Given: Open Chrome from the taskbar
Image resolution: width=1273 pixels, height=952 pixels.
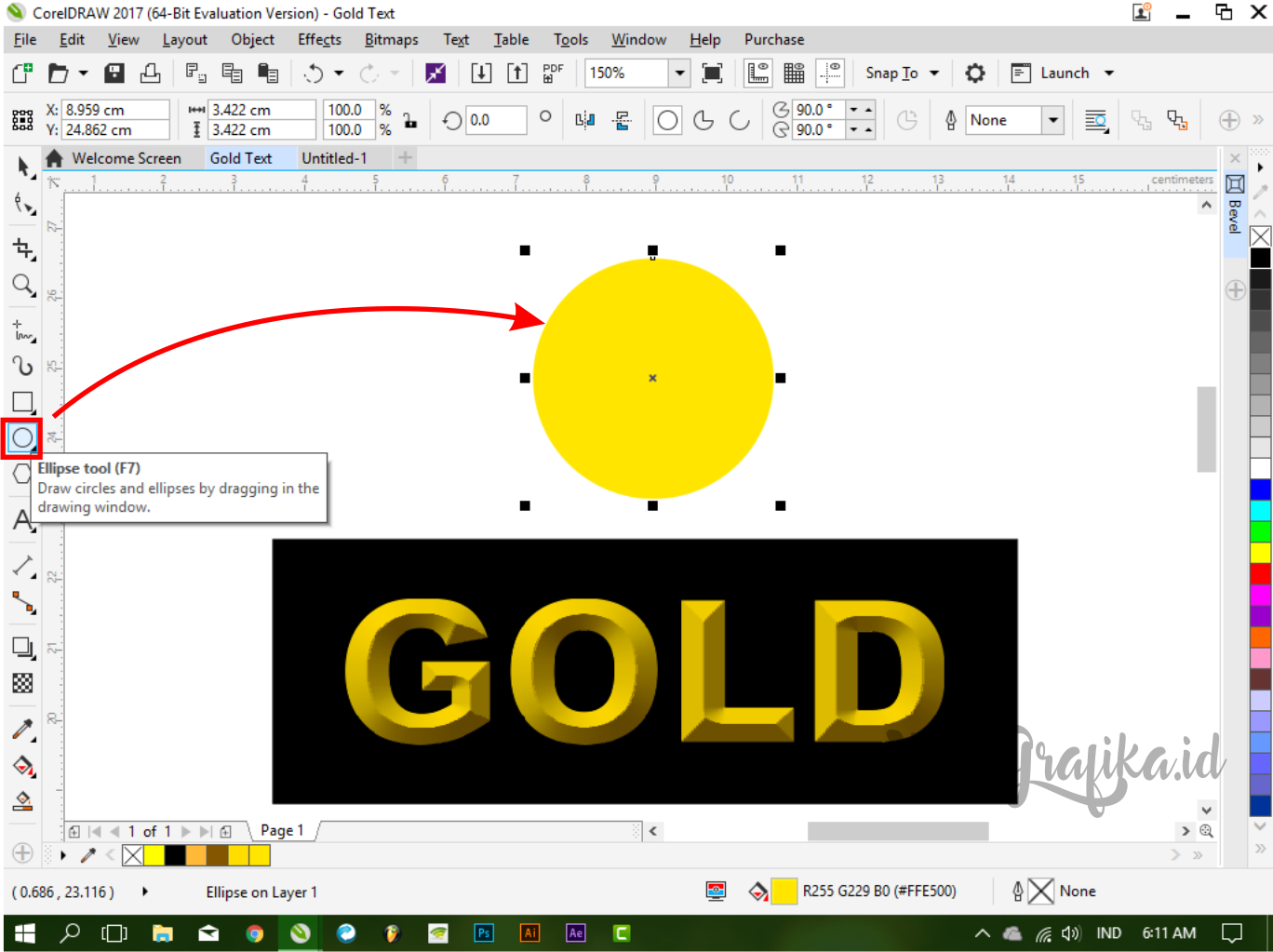Looking at the screenshot, I should point(255,933).
